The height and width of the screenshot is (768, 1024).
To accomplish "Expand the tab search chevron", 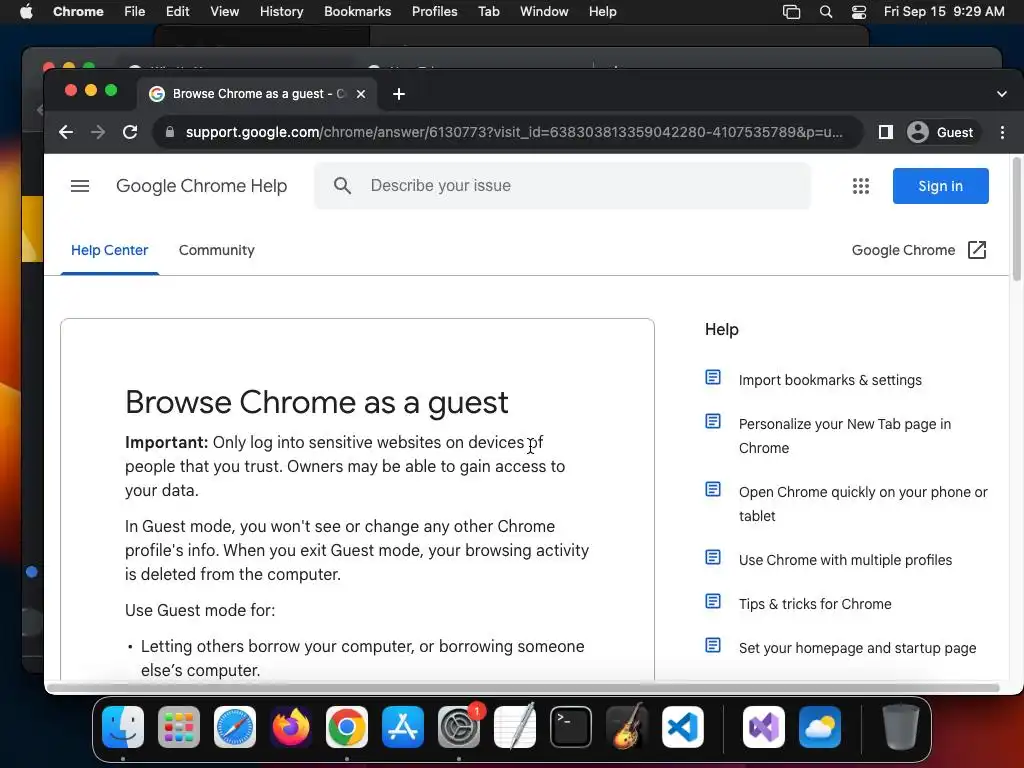I will (x=1002, y=94).
